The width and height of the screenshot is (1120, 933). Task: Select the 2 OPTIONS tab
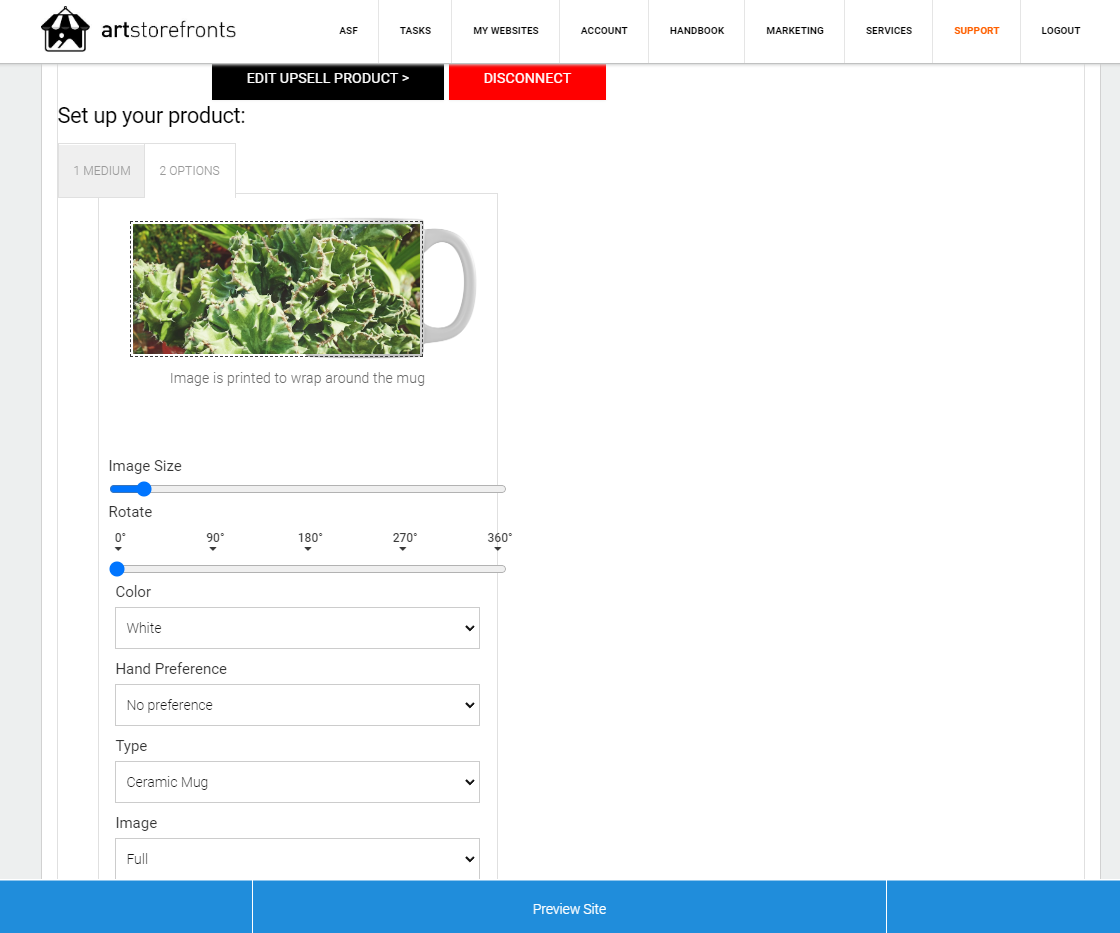[190, 171]
